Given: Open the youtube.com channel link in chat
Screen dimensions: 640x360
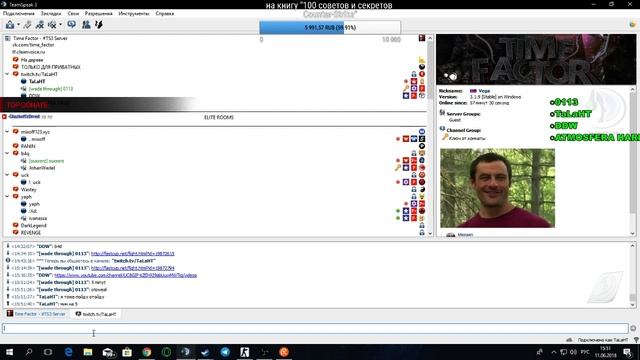Looking at the screenshot, I should [125, 275].
